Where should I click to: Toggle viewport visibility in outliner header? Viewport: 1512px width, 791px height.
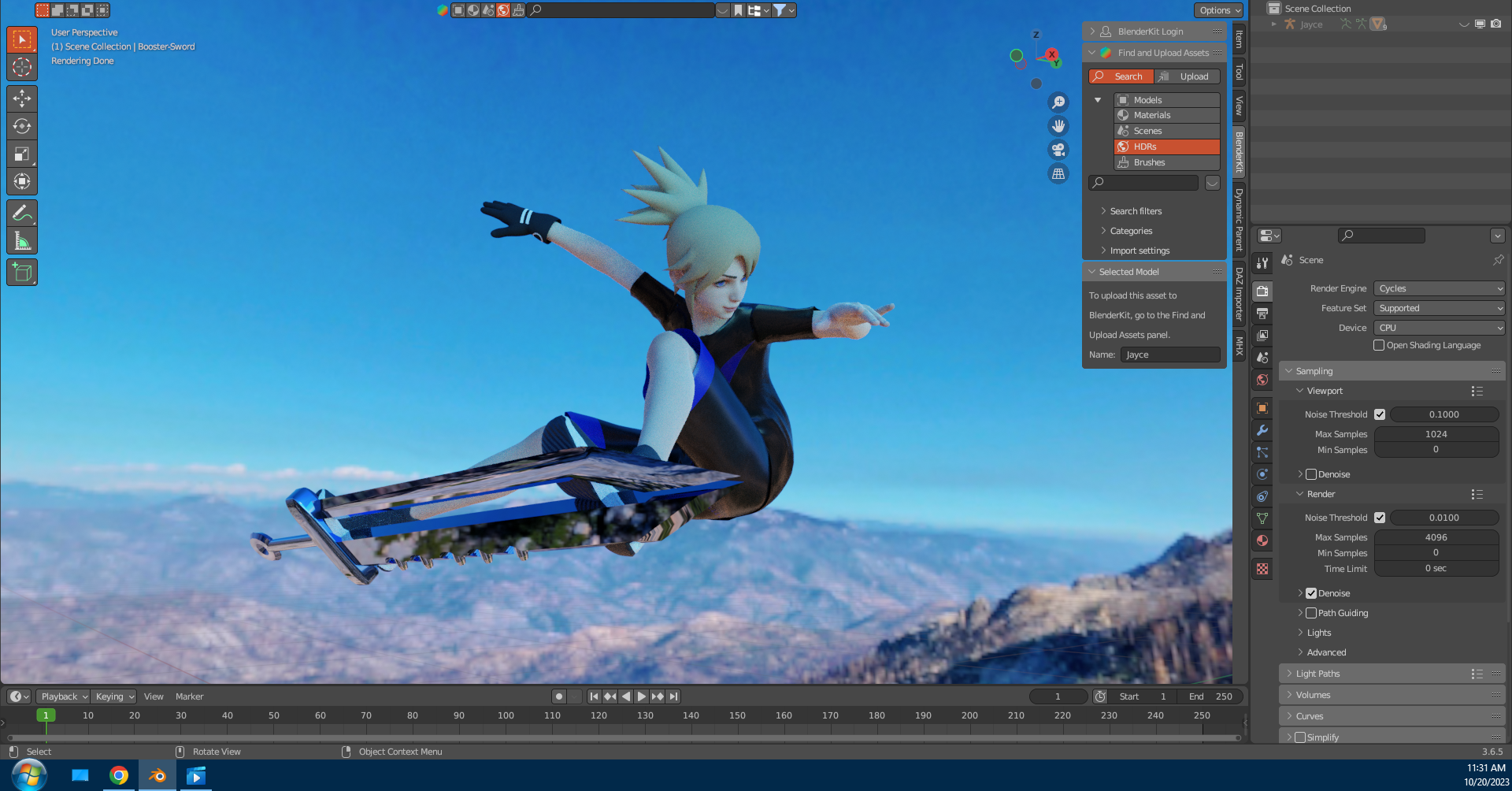(x=1480, y=24)
